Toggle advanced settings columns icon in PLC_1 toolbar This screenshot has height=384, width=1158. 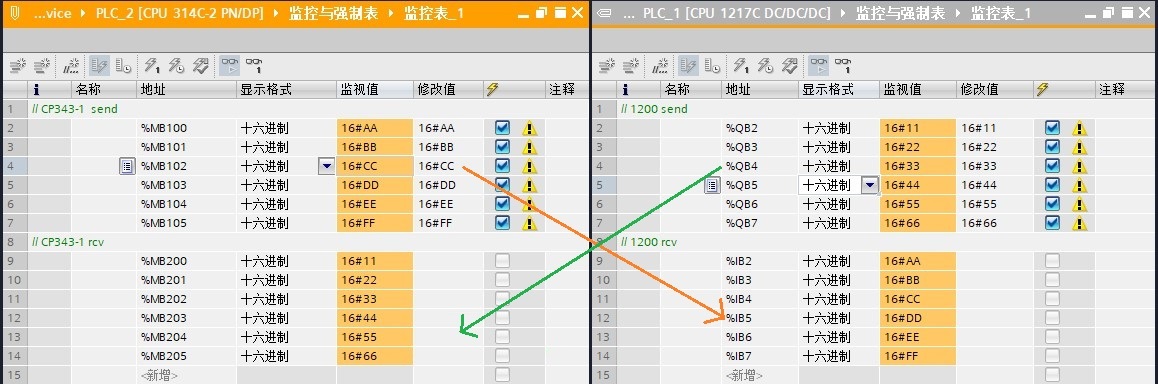click(712, 66)
